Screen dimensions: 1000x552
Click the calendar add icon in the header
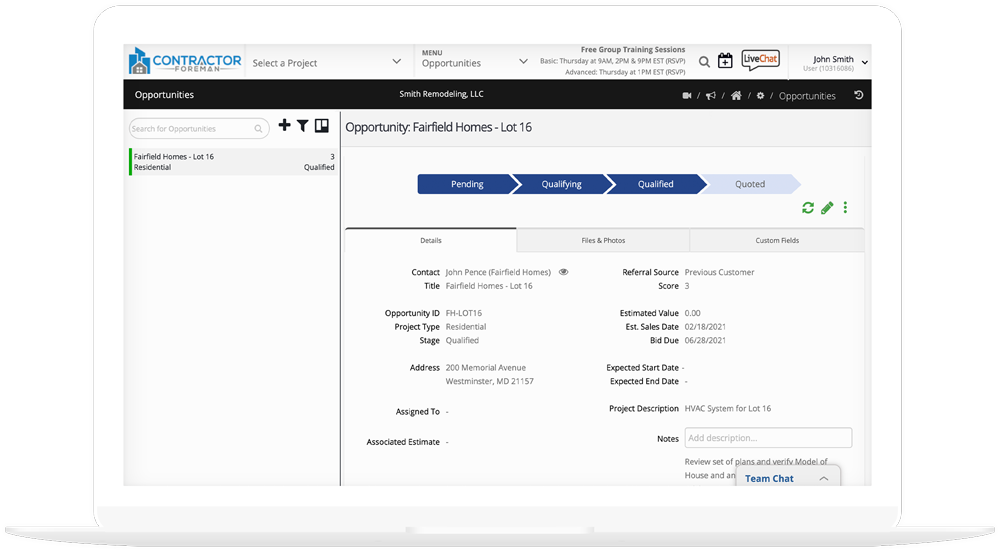pyautogui.click(x=725, y=62)
